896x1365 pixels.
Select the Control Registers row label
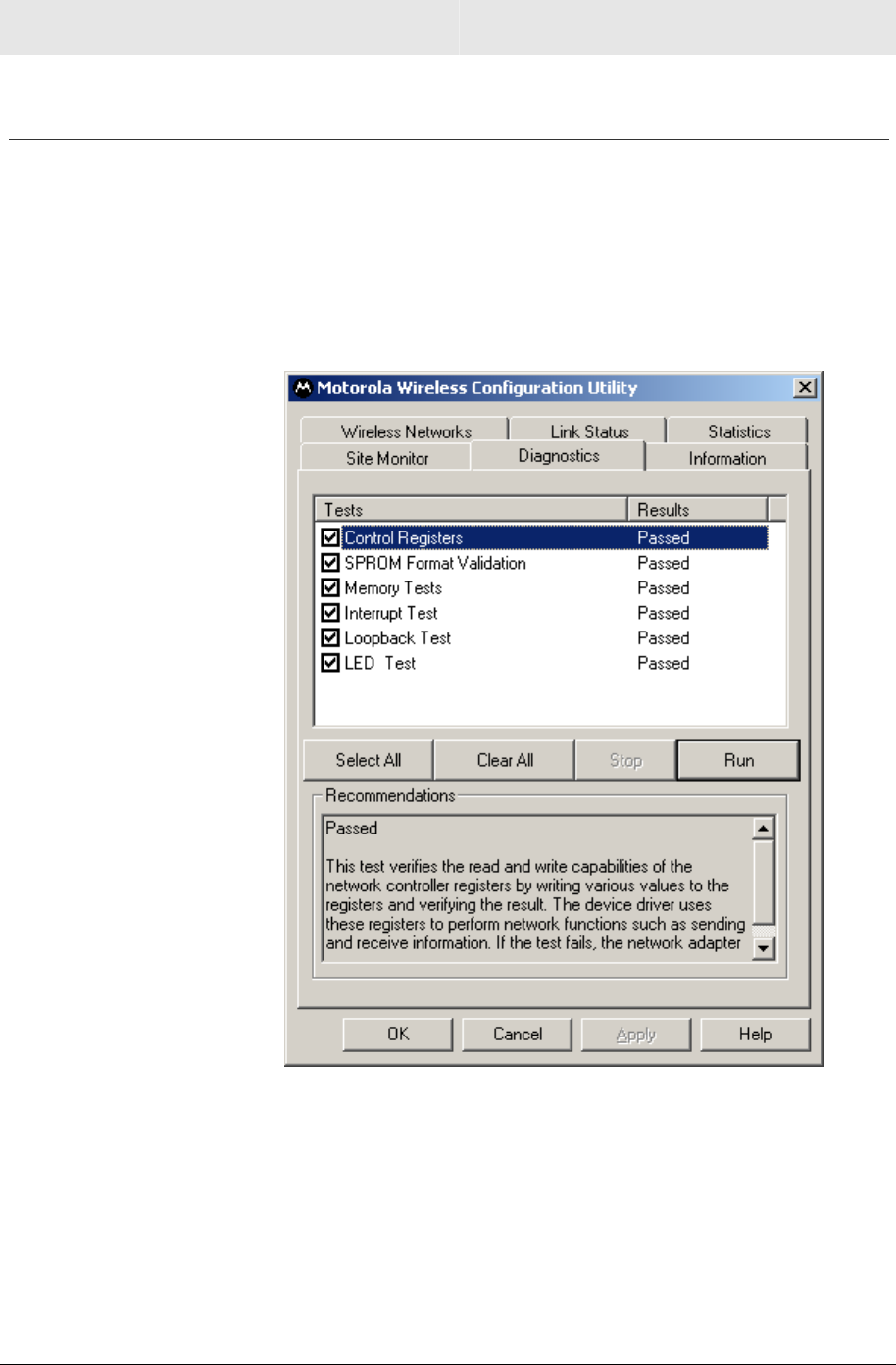(x=403, y=537)
